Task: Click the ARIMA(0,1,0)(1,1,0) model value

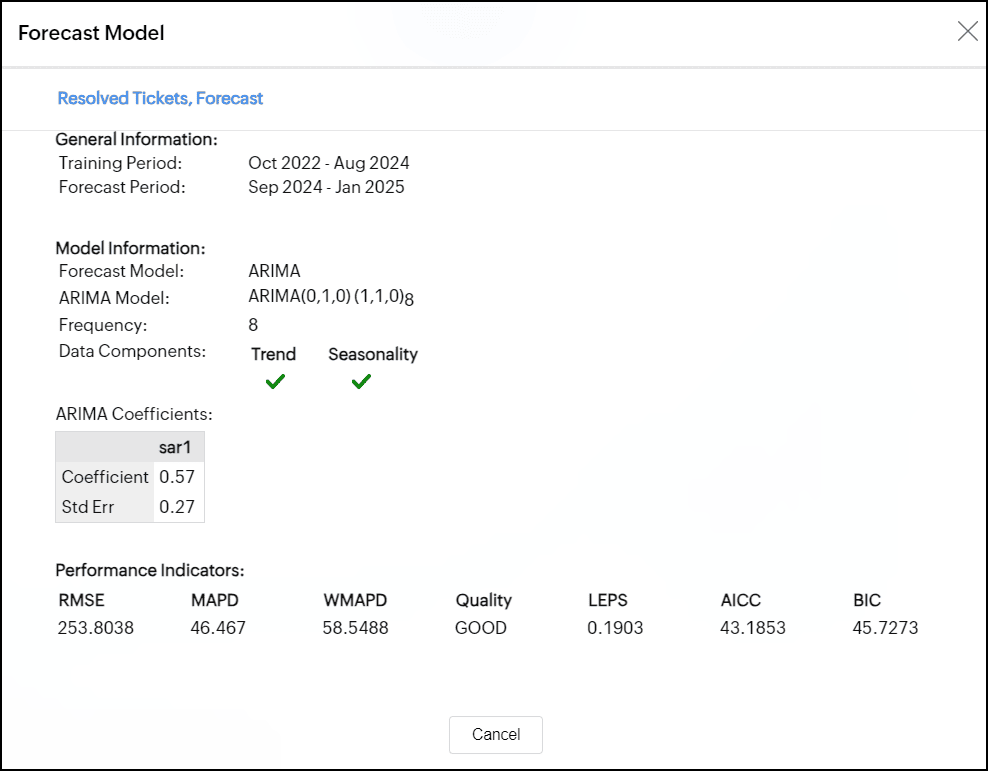Action: (x=331, y=297)
